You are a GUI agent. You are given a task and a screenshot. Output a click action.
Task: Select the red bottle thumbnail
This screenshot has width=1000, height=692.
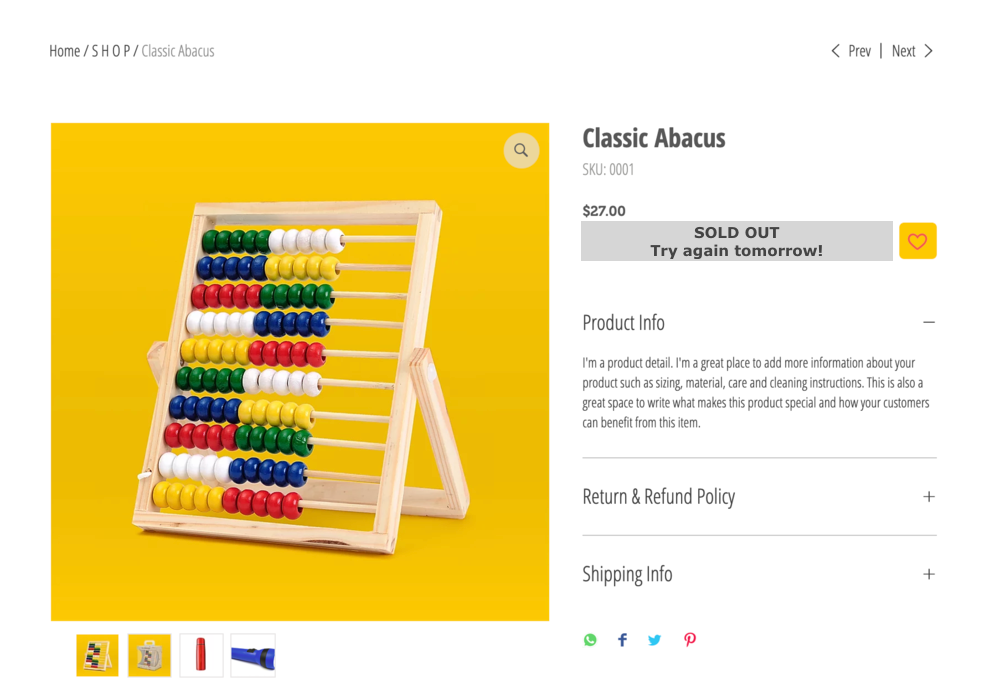pos(201,655)
